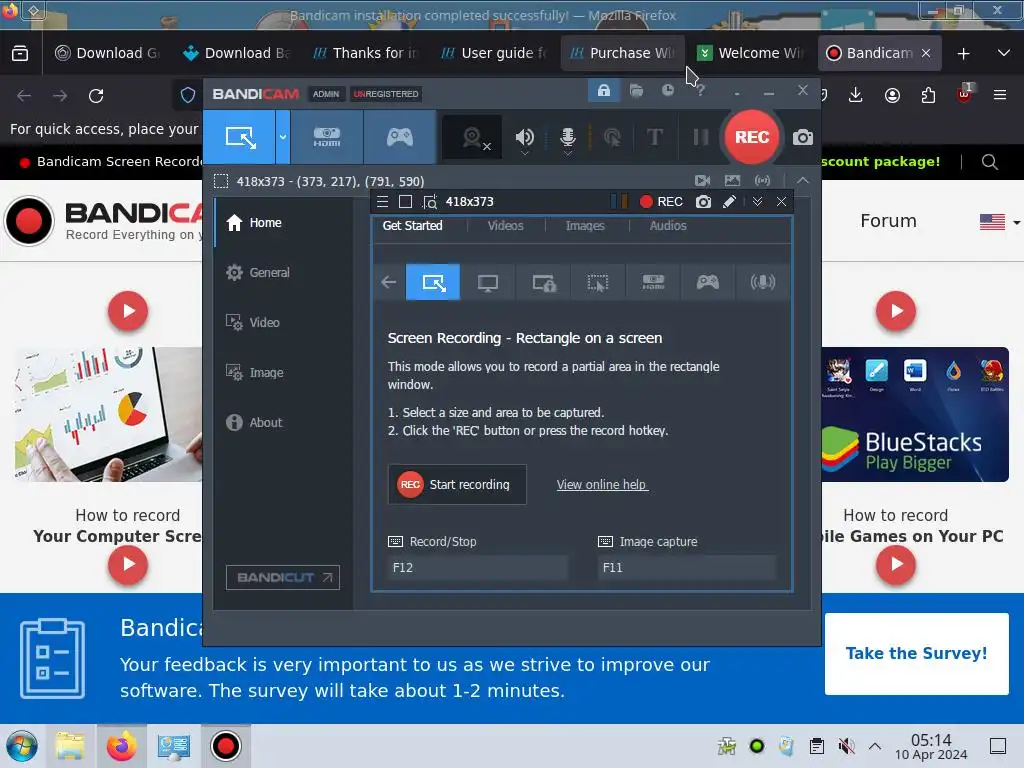Click the 418x373 size label on the rectangle bar
The height and width of the screenshot is (768, 1024).
[x=470, y=201]
